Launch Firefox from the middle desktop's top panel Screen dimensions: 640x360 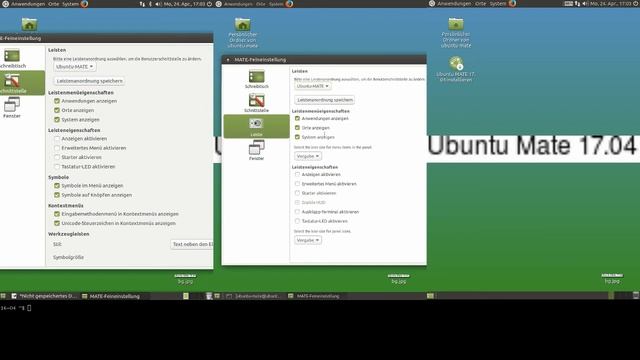289,4
